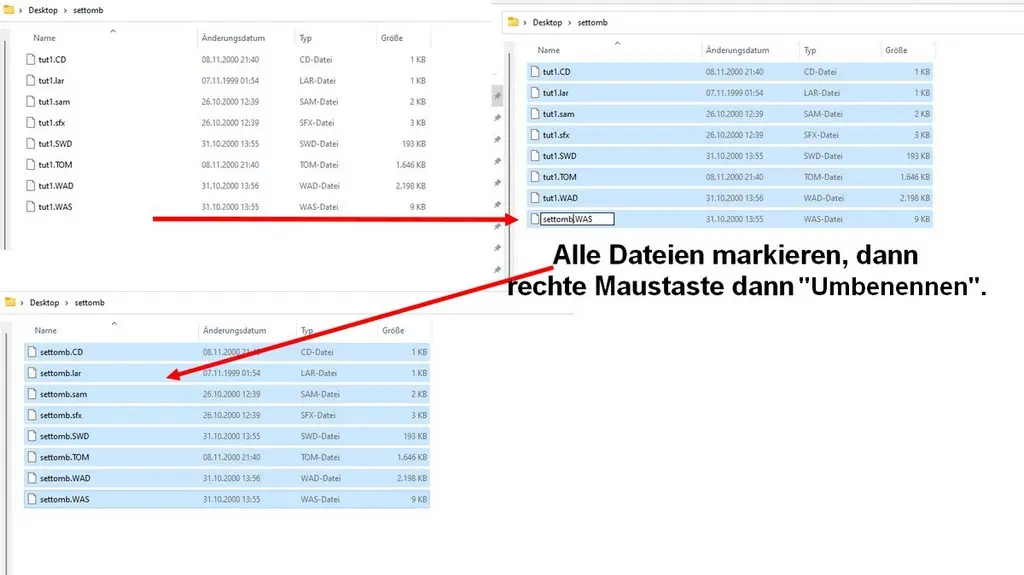
Task: Click the tut1.sam file icon in the highlighted tut1 list
Action: coord(535,114)
